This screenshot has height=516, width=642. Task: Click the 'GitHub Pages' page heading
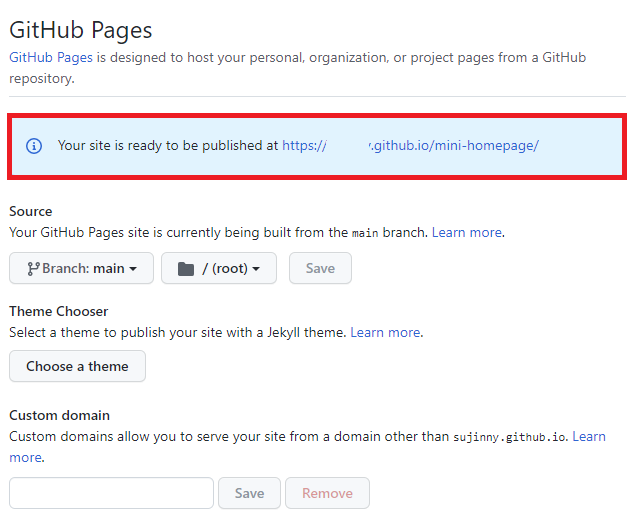point(81,30)
